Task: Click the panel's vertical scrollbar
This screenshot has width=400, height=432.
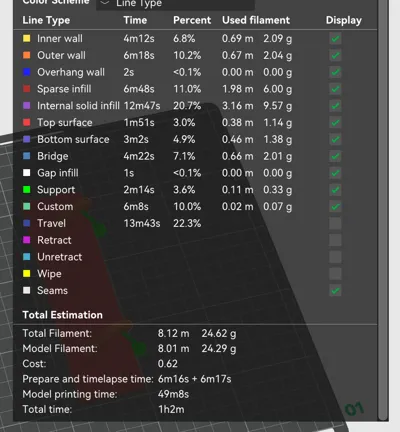Action: pos(383,210)
